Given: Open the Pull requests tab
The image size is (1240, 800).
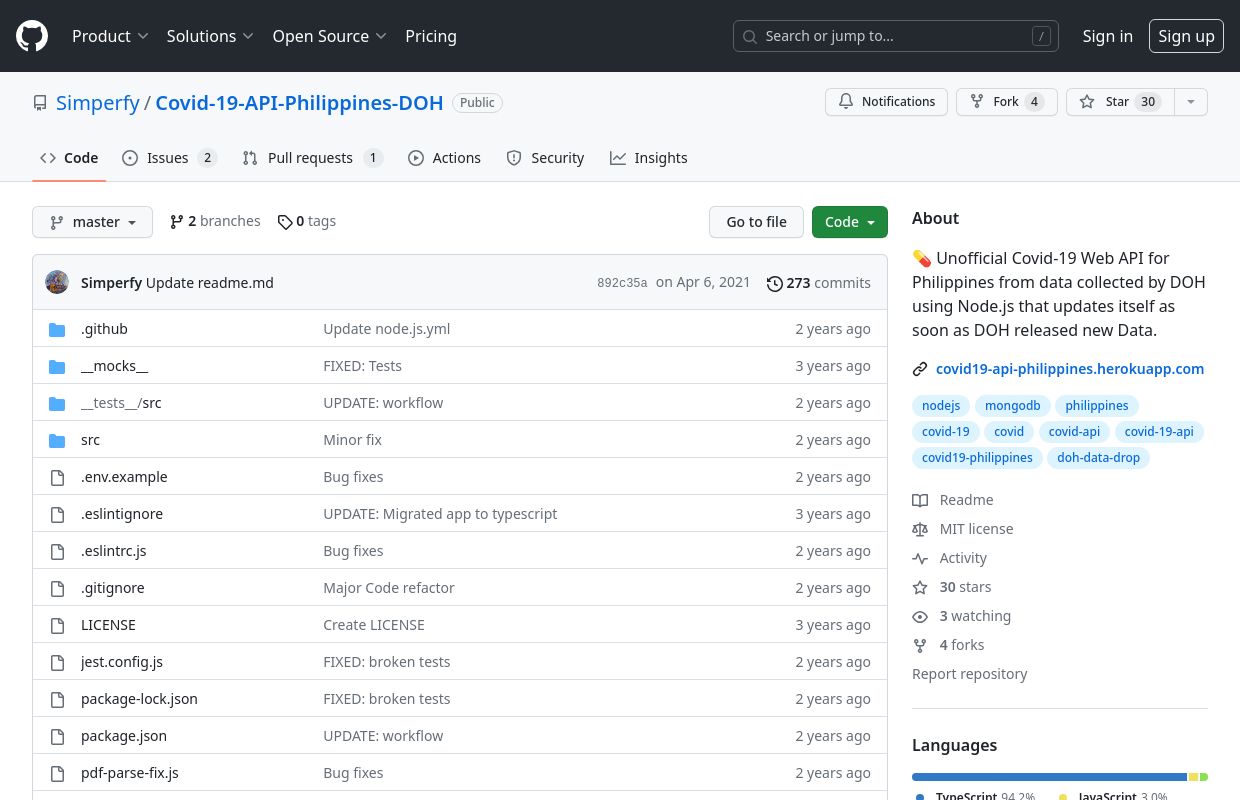Looking at the screenshot, I should (x=312, y=158).
